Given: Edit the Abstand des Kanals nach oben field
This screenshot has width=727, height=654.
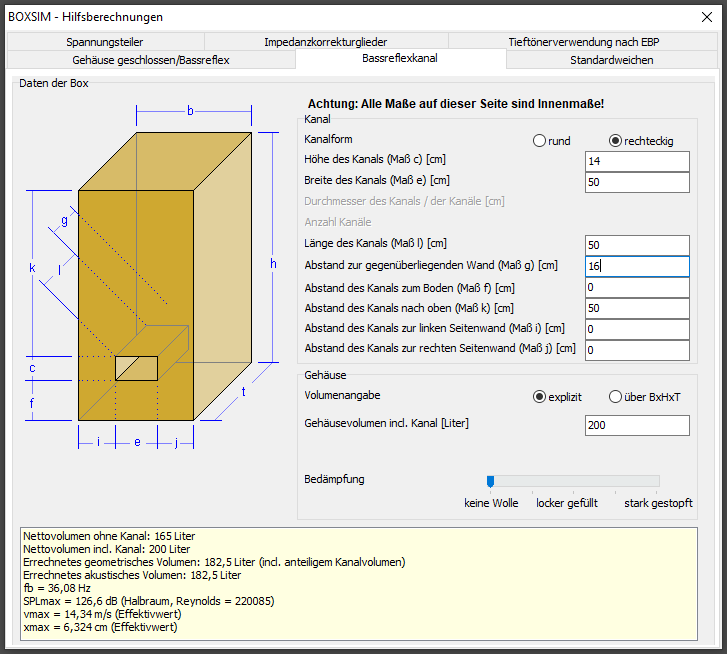Looking at the screenshot, I should 637,308.
